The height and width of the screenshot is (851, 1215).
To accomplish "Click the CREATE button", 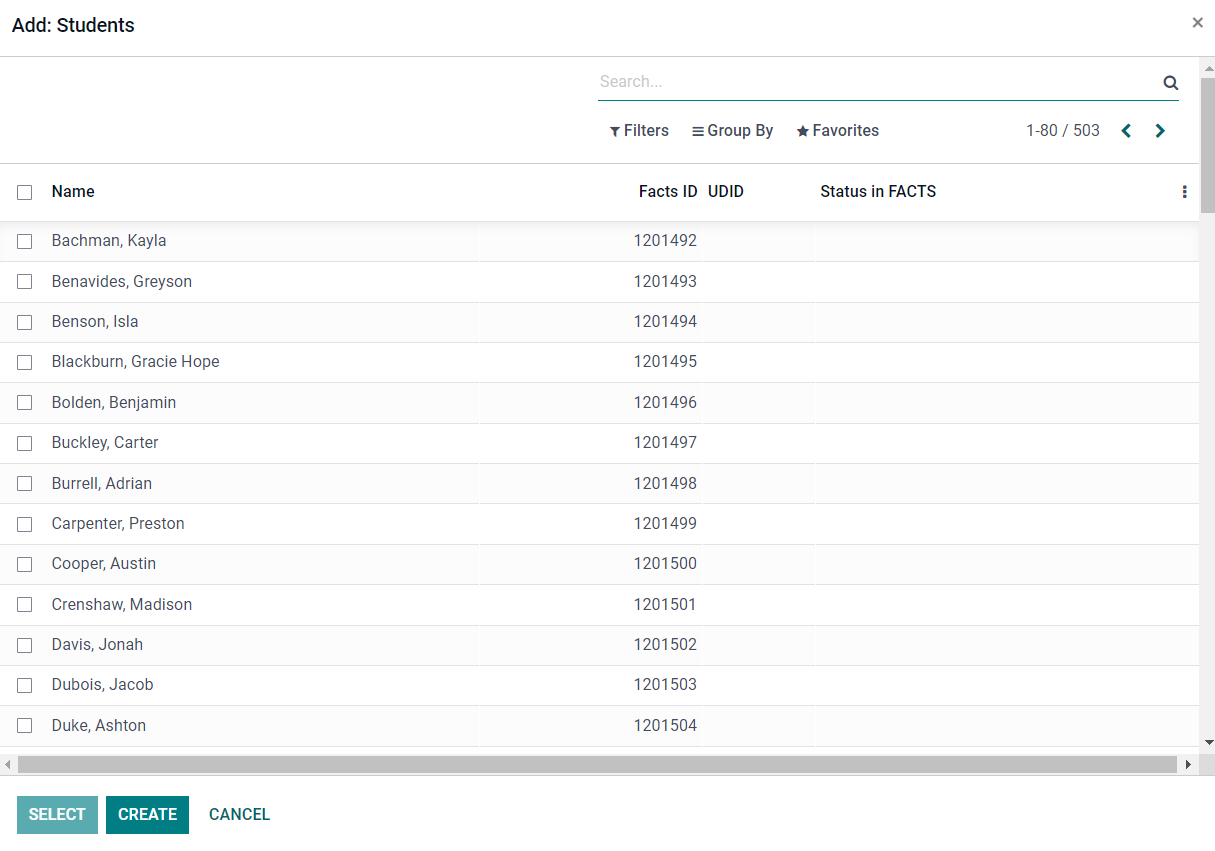I will tap(147, 814).
